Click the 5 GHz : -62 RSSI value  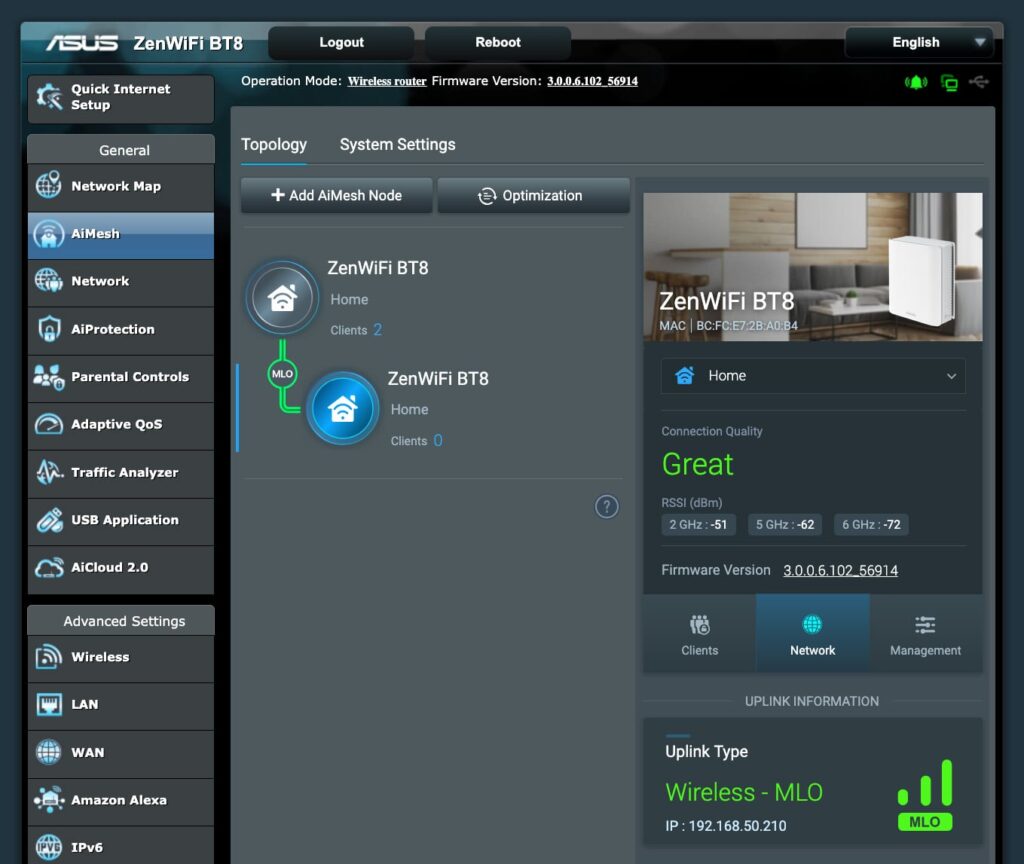click(x=785, y=524)
